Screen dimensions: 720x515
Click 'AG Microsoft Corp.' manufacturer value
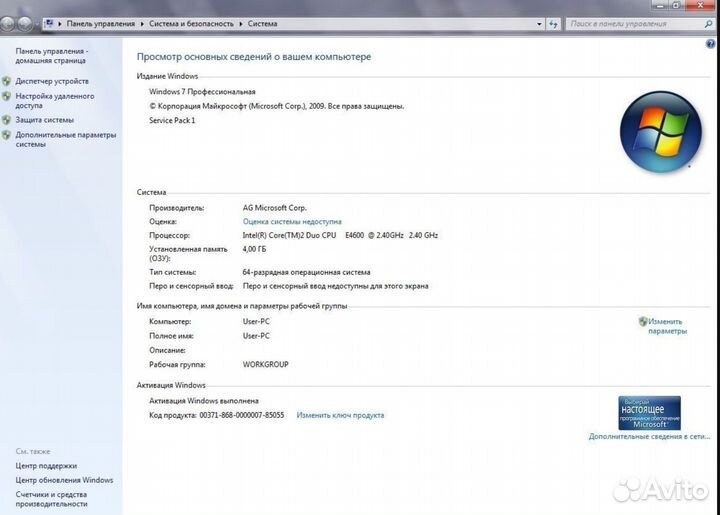point(275,207)
